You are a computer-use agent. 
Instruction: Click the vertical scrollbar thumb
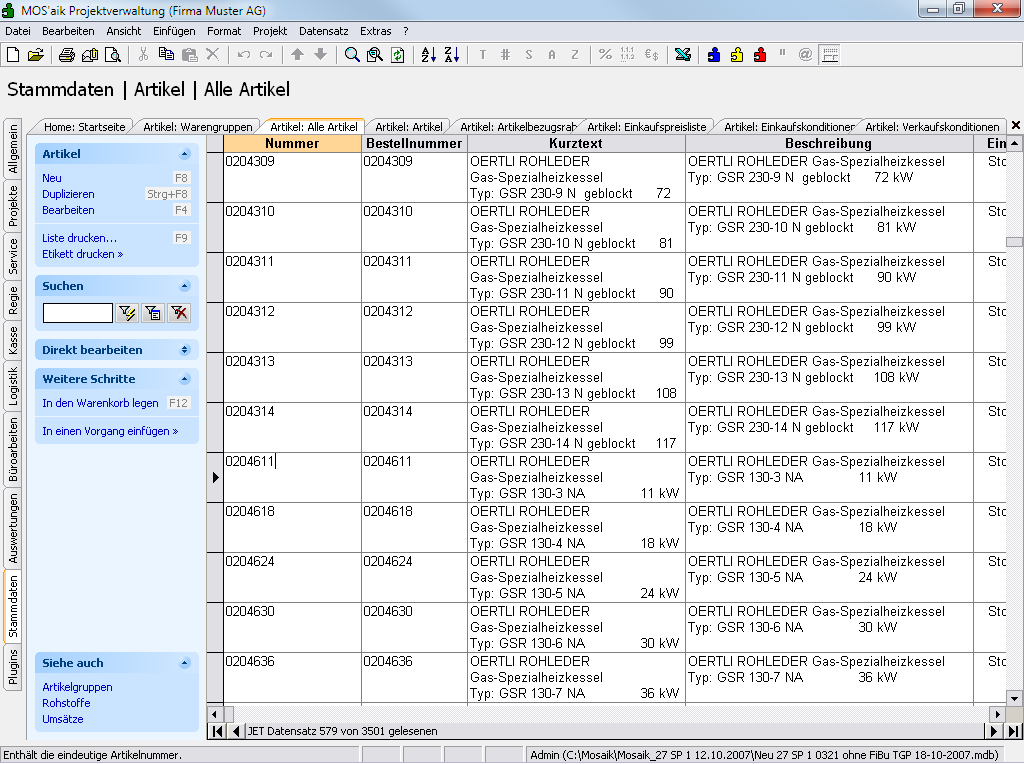point(1014,242)
